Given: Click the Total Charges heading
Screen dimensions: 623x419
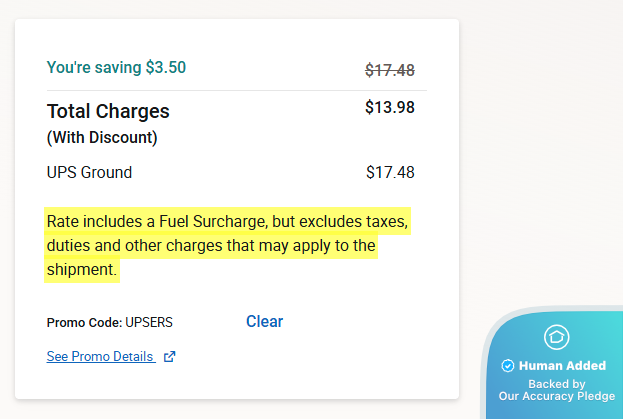Looking at the screenshot, I should tap(108, 111).
